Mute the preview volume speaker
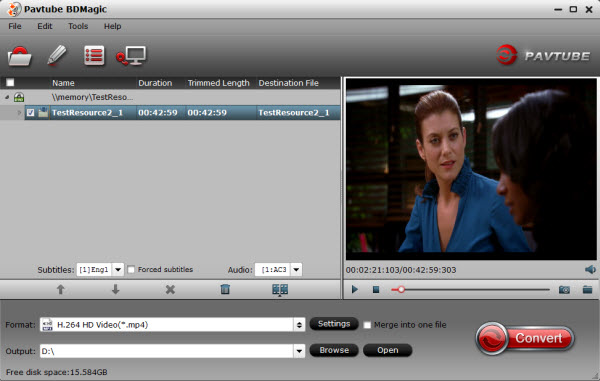 pyautogui.click(x=590, y=270)
